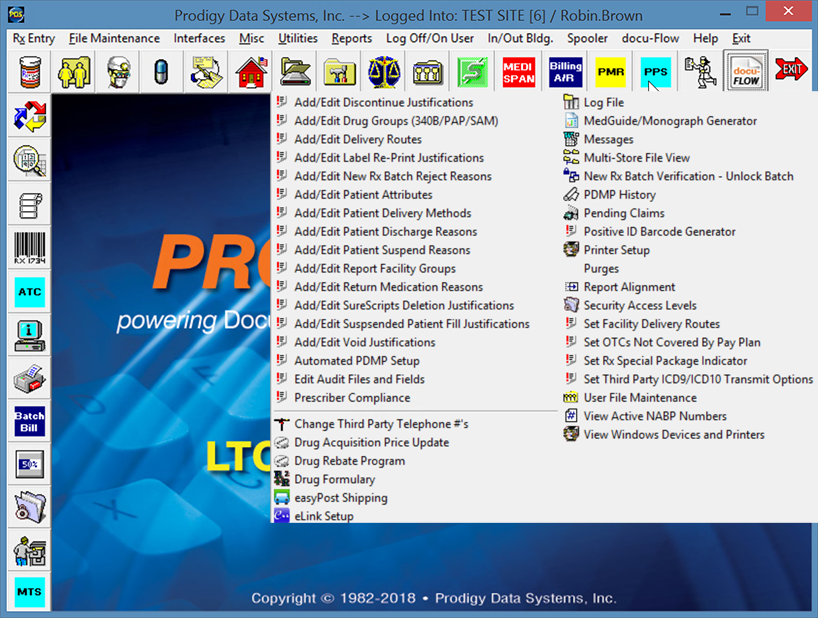Click the barcode RX sidebar icon

(x=30, y=248)
